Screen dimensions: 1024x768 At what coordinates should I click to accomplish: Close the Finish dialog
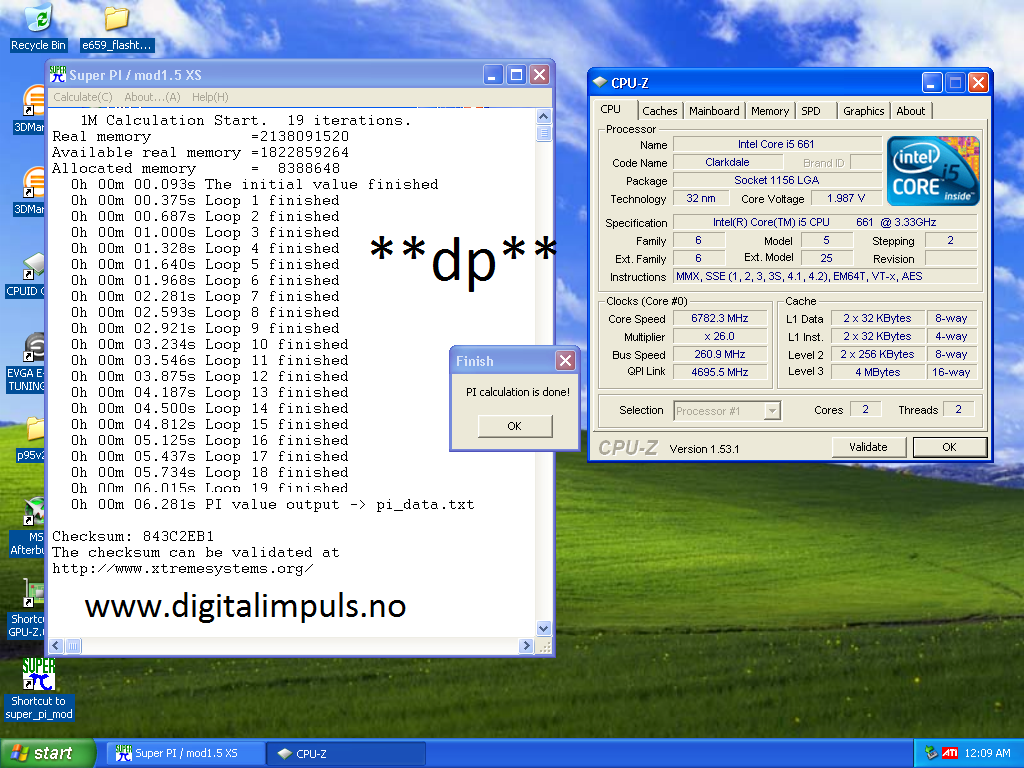tap(565, 360)
